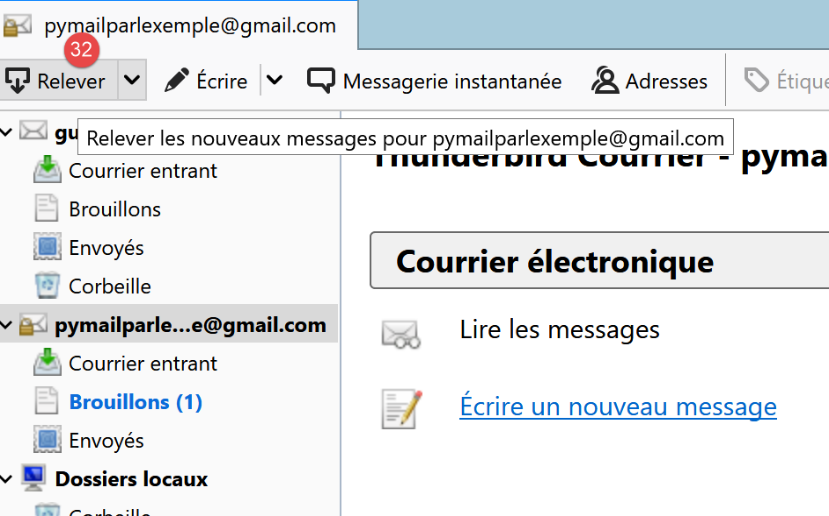Screen dimensions: 829x516
Task: Click the Étiquette tag icon
Action: [757, 81]
